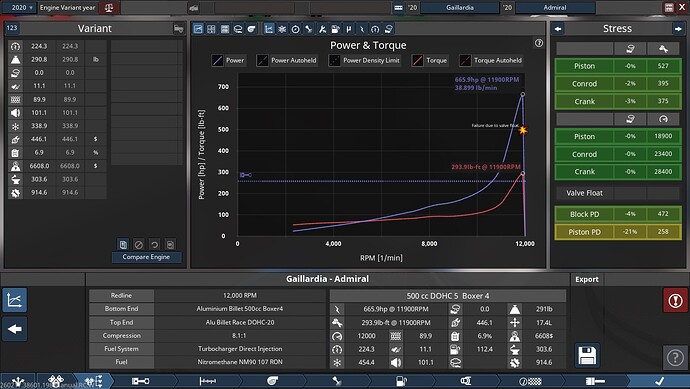Open the piston graph category icon
Screen dimensions: 690x389
tap(238, 29)
